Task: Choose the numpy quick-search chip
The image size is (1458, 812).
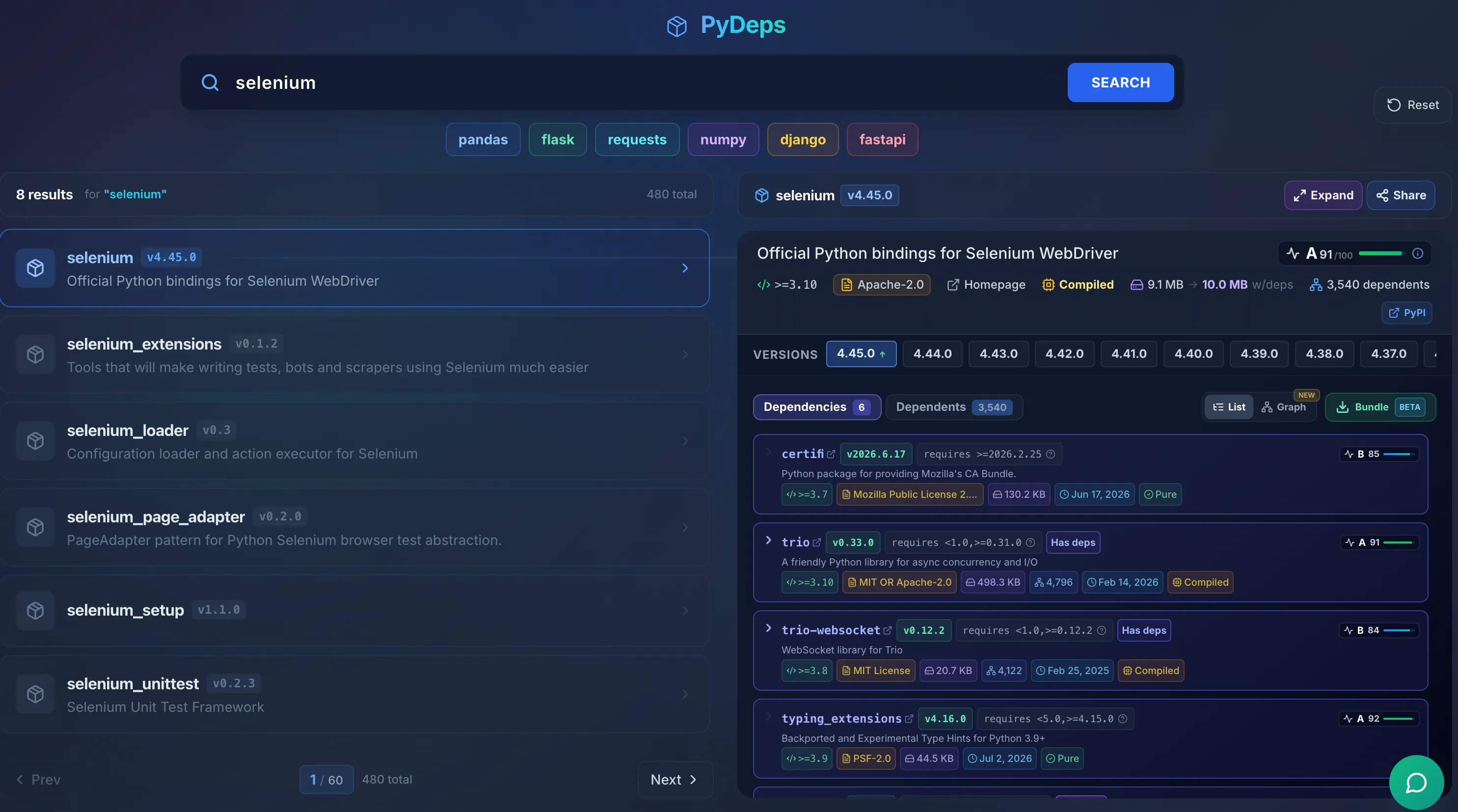Action: (723, 140)
